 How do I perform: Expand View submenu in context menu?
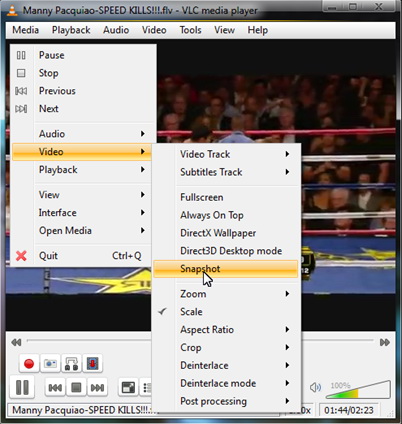pyautogui.click(x=82, y=195)
